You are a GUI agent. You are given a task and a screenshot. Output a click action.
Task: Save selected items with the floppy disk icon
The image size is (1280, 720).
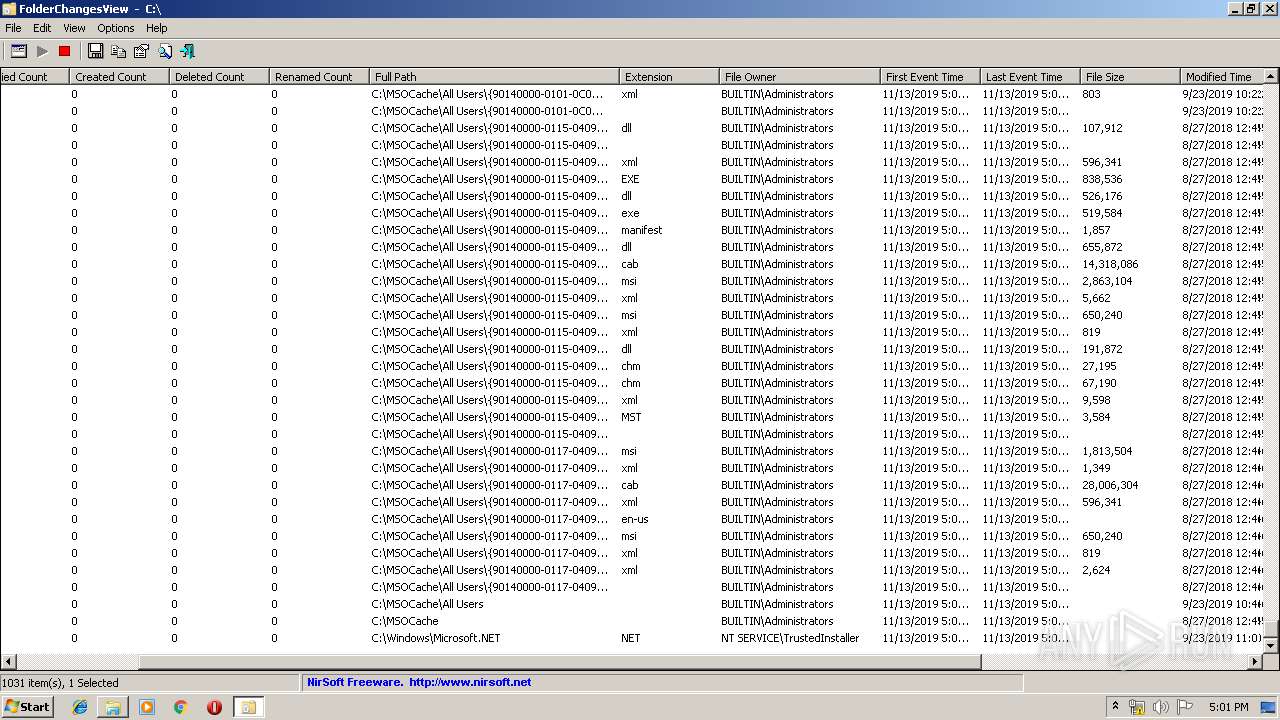tap(95, 51)
